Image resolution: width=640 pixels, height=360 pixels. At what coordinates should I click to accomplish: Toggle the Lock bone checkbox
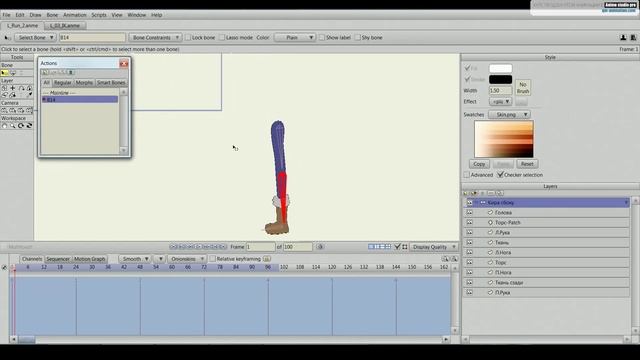188,38
